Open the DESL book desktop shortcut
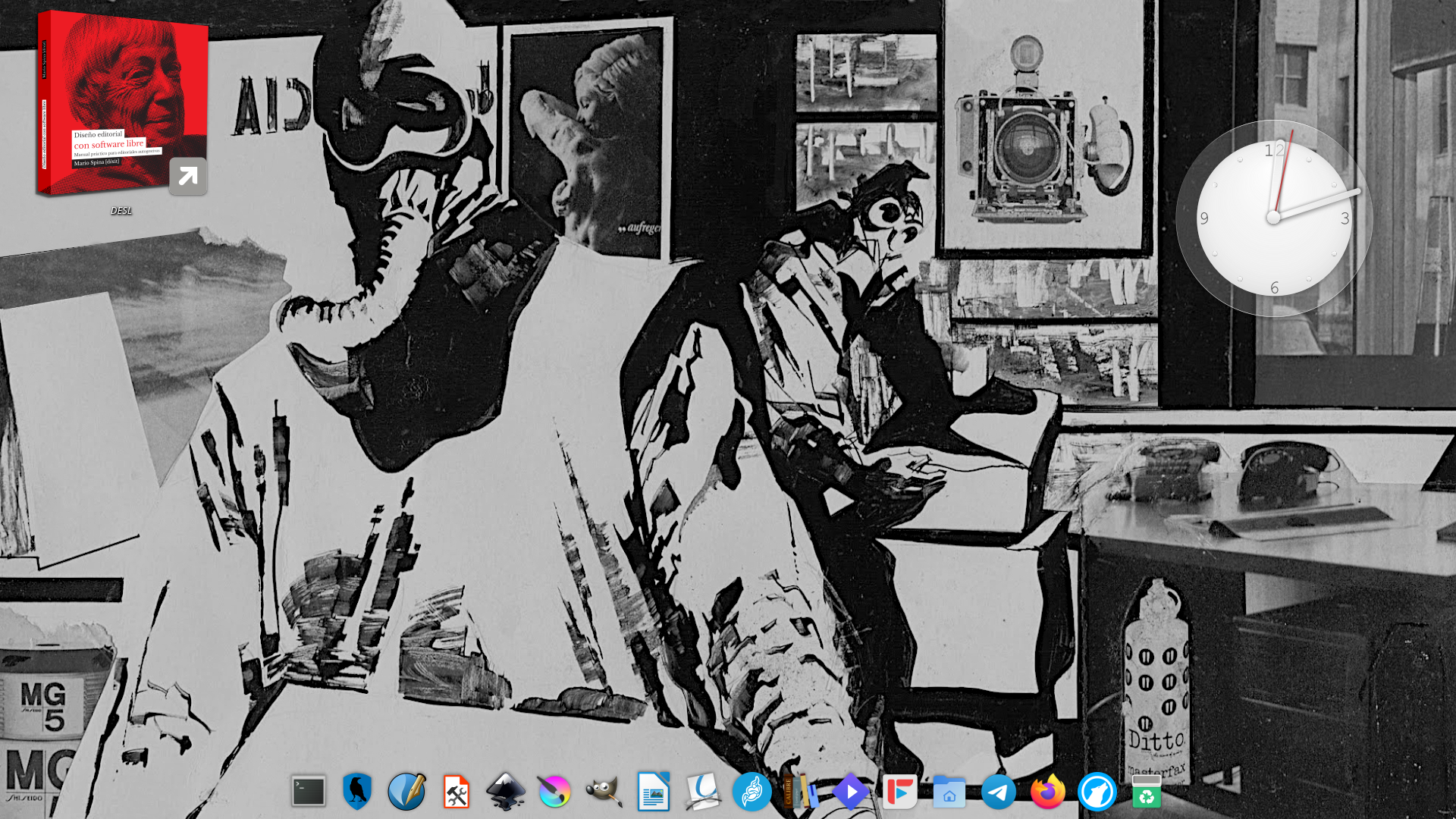This screenshot has width=1456, height=819. (122, 105)
